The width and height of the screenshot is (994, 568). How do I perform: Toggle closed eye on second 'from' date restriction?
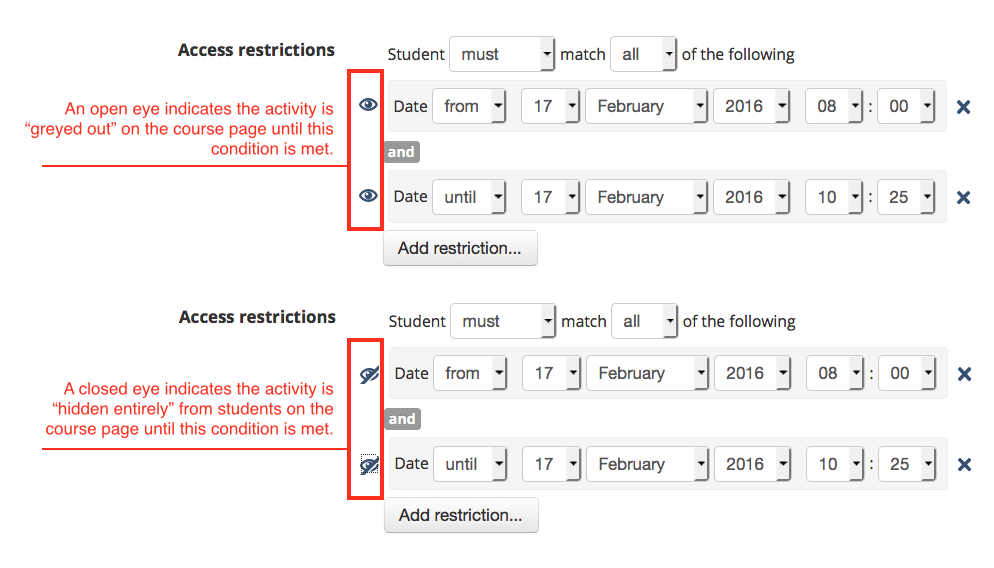tap(369, 375)
